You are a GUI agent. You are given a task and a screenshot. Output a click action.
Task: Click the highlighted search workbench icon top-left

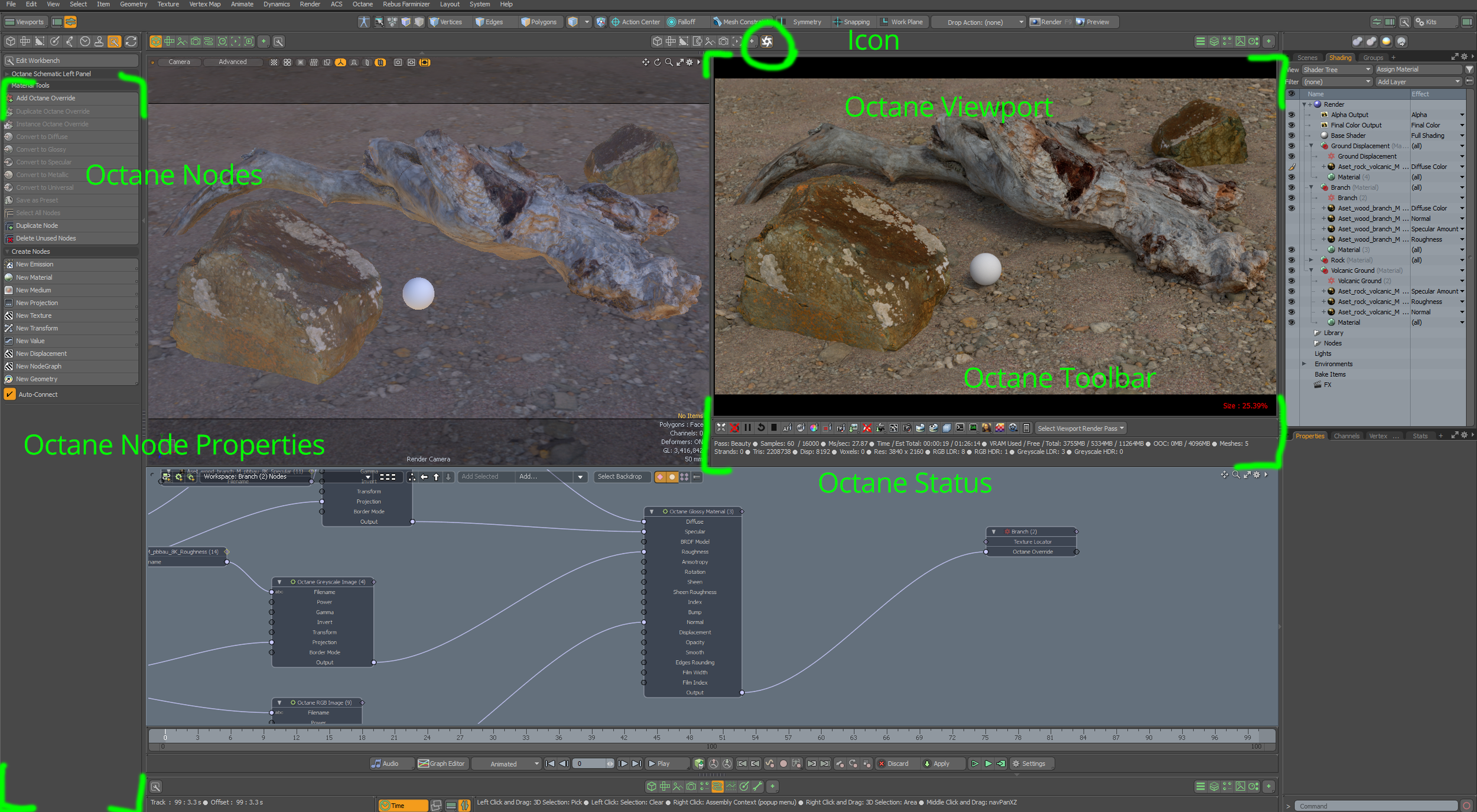tap(115, 41)
